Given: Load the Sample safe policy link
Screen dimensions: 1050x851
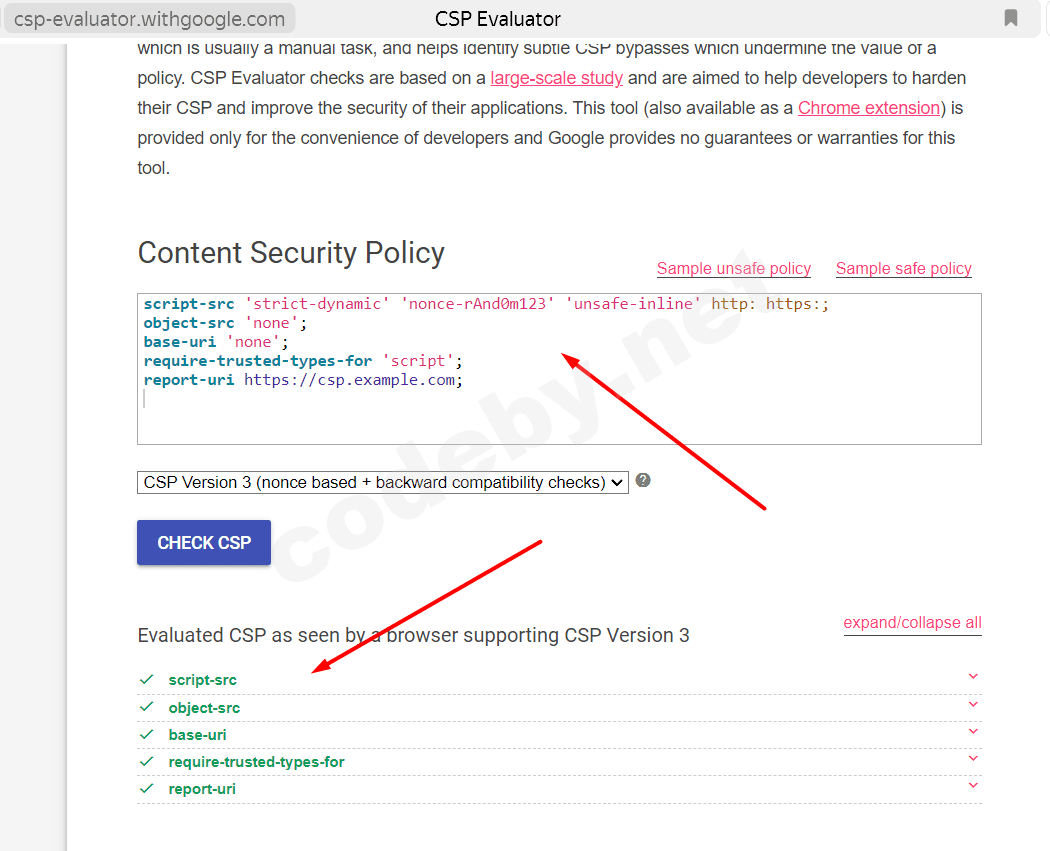Looking at the screenshot, I should coord(903,268).
